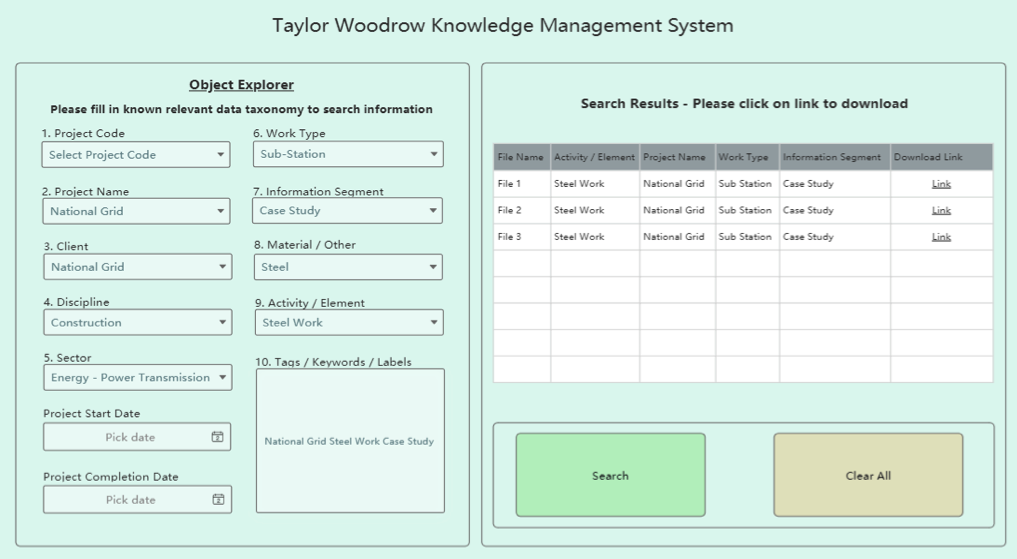
Task: Open the download Link for File 1
Action: pos(941,184)
